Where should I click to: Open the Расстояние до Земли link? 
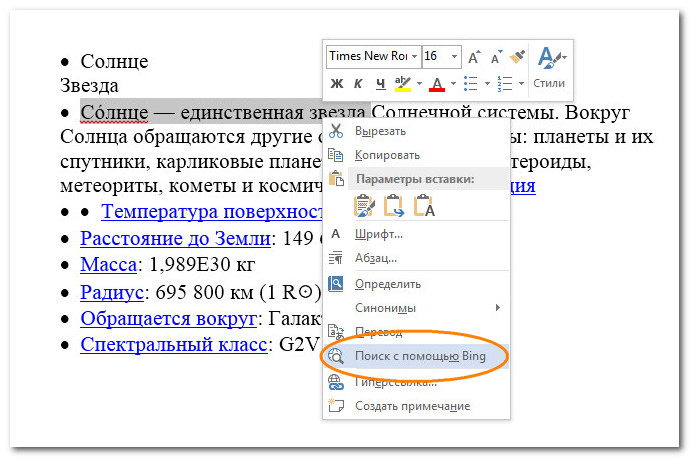tap(175, 238)
